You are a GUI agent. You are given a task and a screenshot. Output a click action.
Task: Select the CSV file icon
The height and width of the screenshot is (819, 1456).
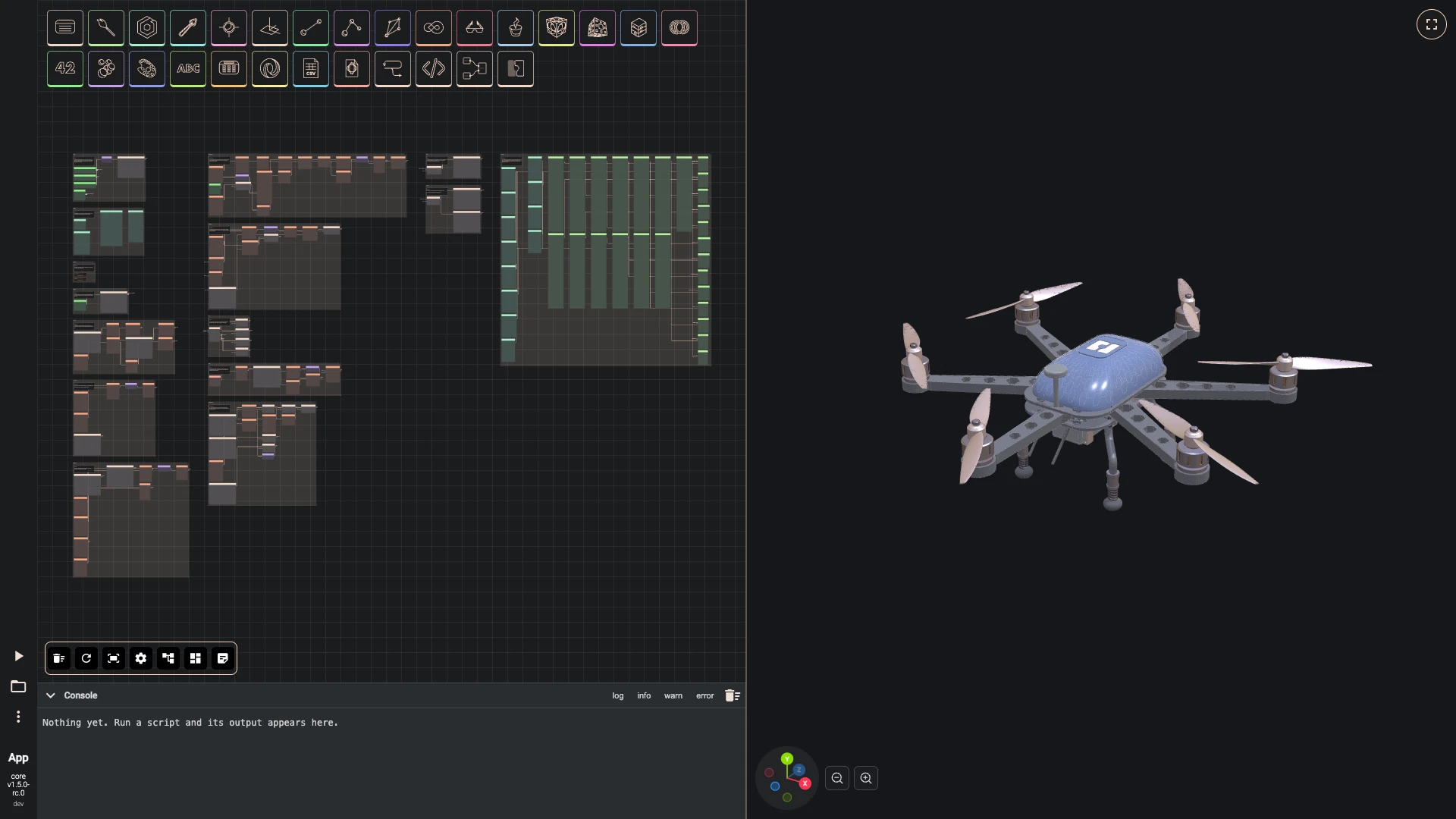311,69
